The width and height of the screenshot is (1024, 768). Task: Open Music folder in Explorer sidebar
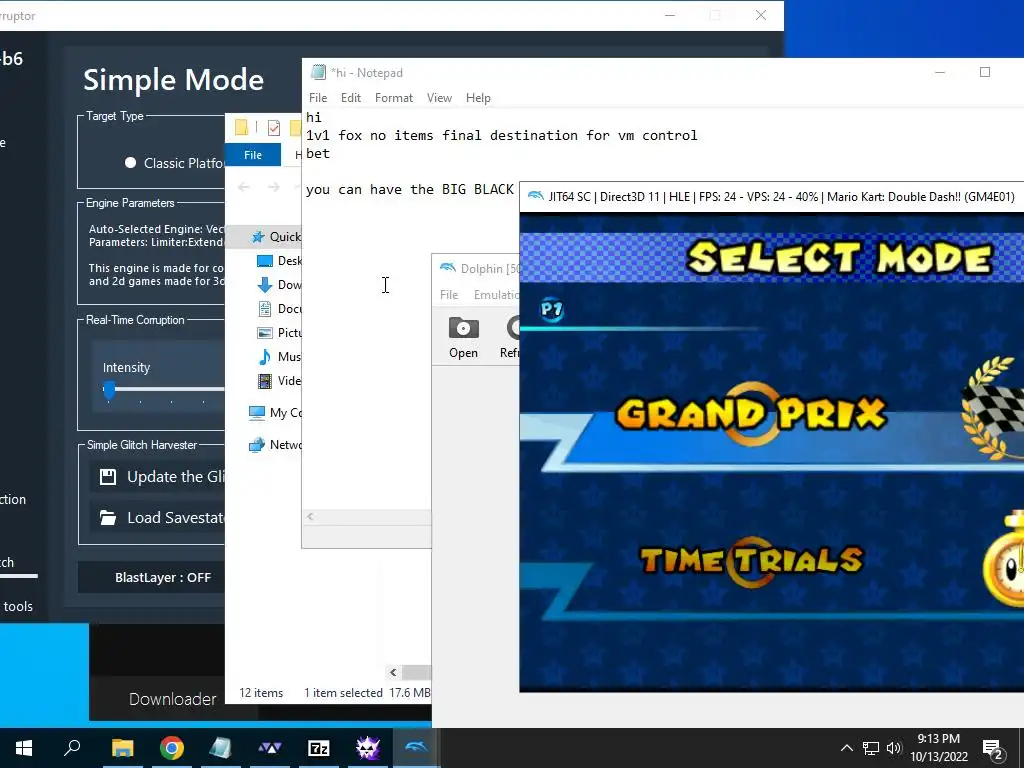279,357
